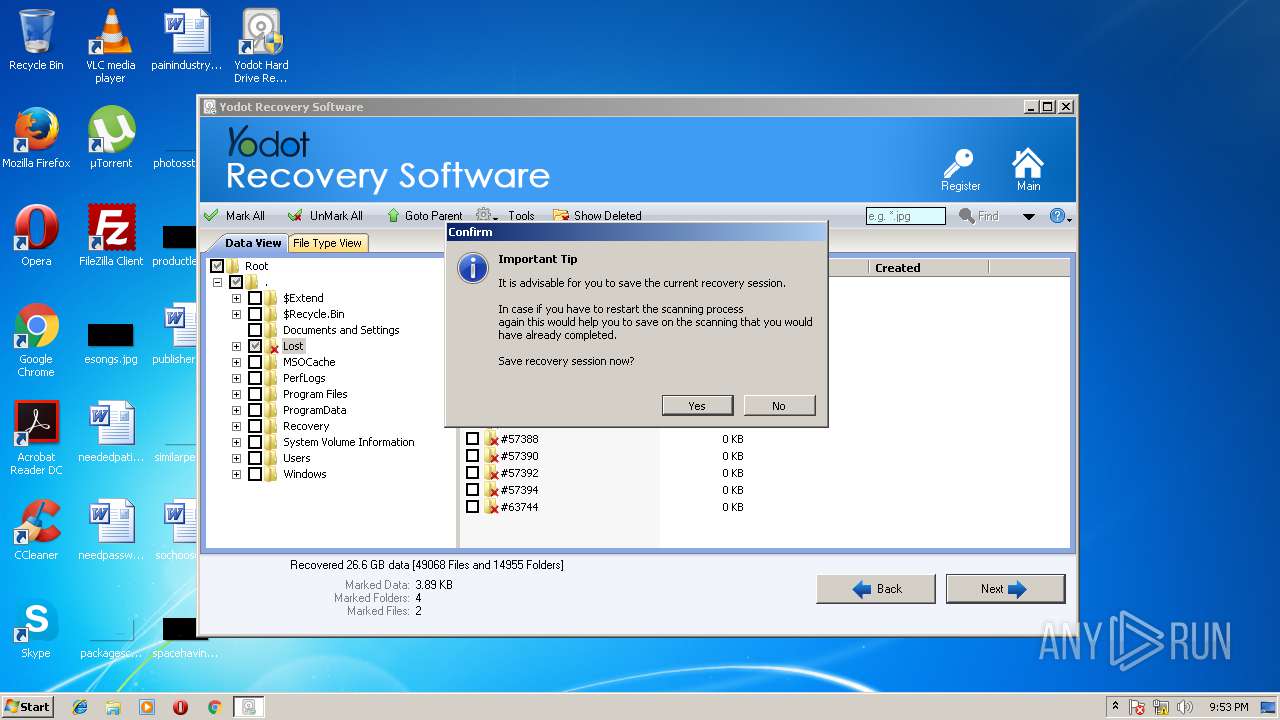Switch to the File Type View tab
The image size is (1280, 720).
coord(327,243)
